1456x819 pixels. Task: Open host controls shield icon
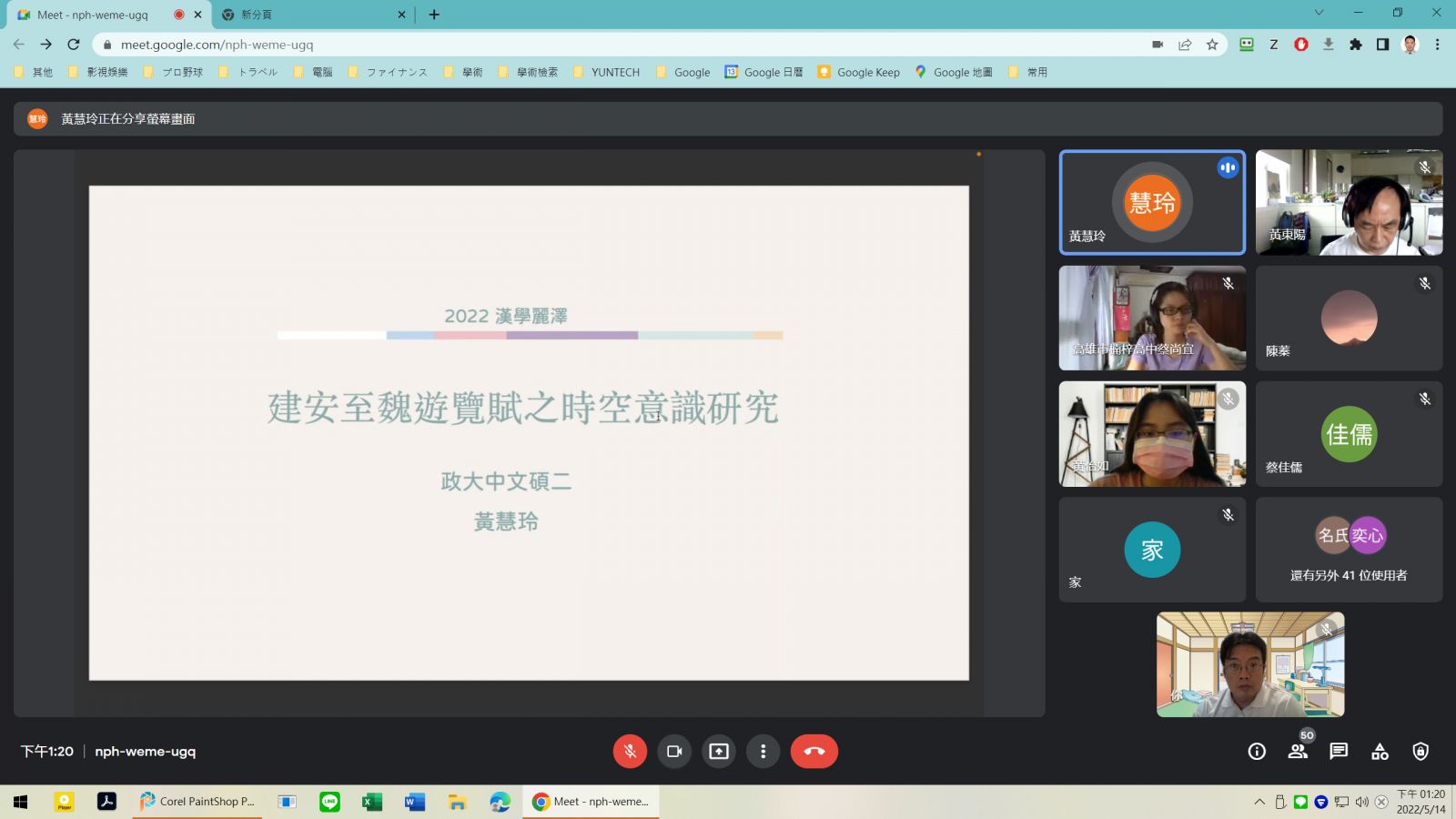pyautogui.click(x=1421, y=752)
